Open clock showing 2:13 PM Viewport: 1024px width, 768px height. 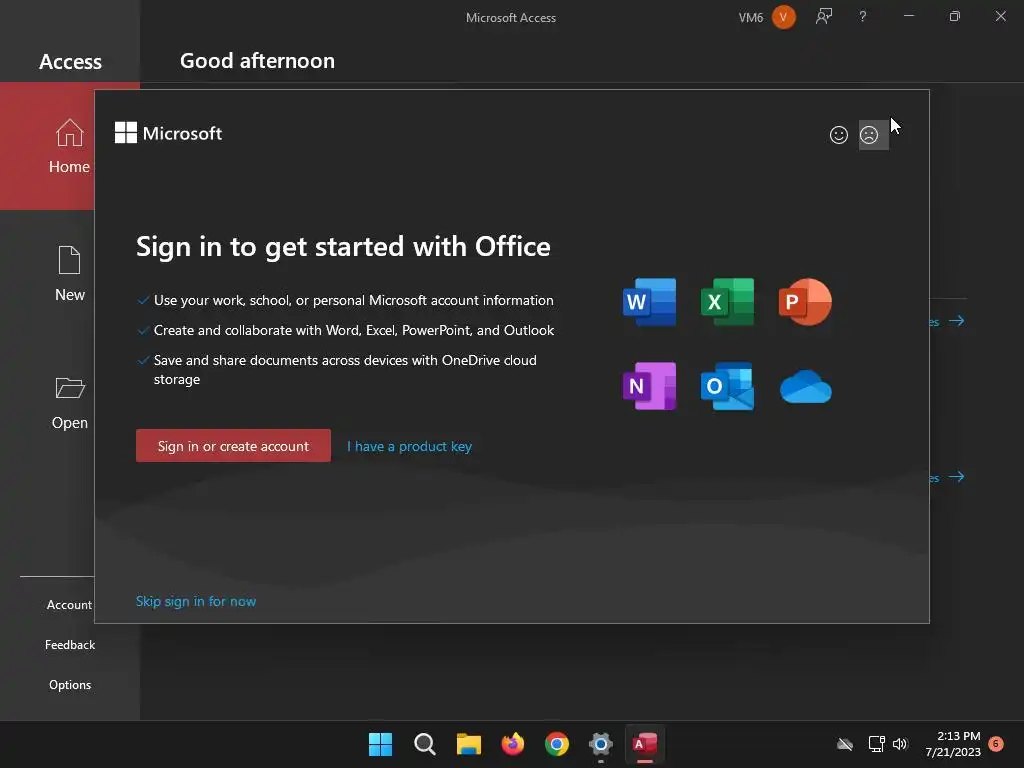click(953, 744)
